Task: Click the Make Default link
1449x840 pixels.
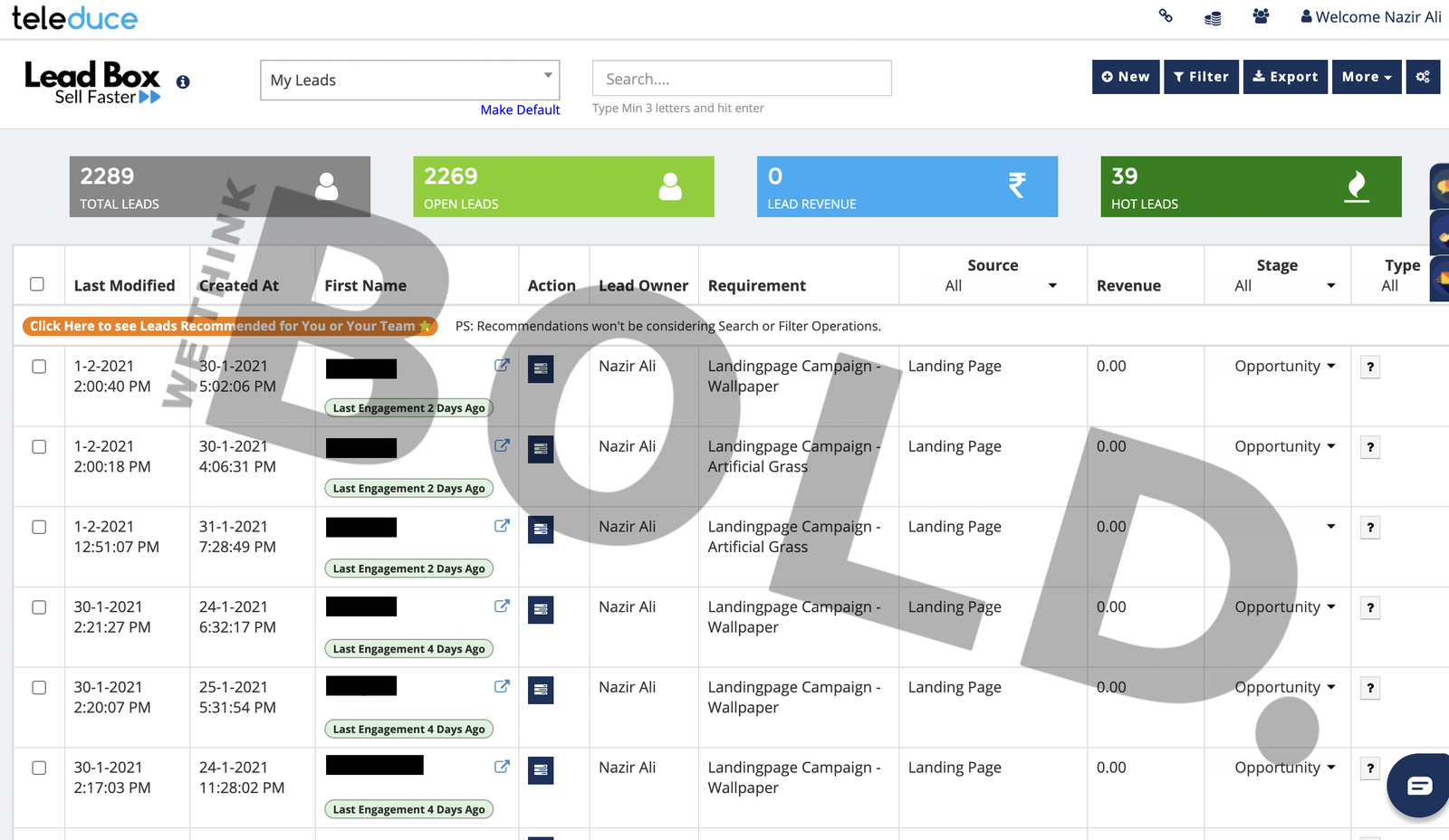Action: [520, 110]
